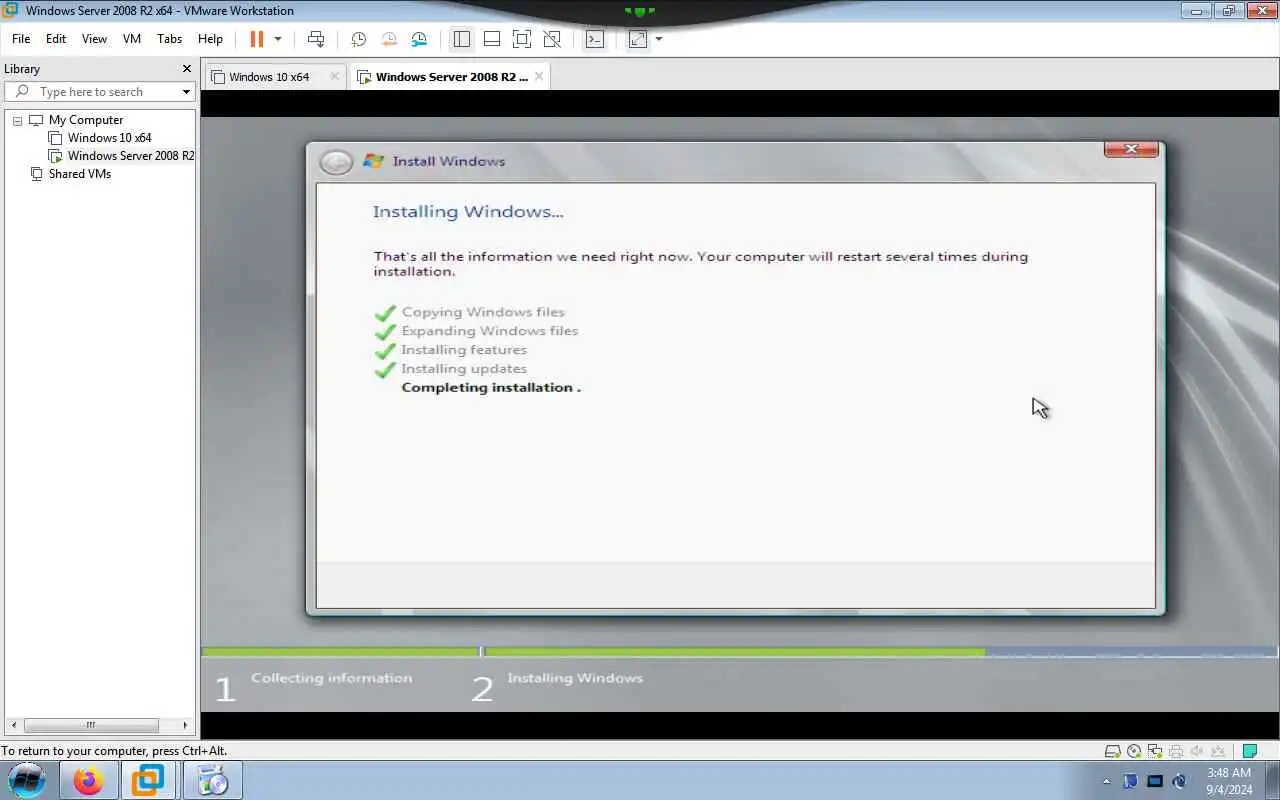Click the library scrollbar right arrow
The width and height of the screenshot is (1280, 800).
tap(184, 725)
